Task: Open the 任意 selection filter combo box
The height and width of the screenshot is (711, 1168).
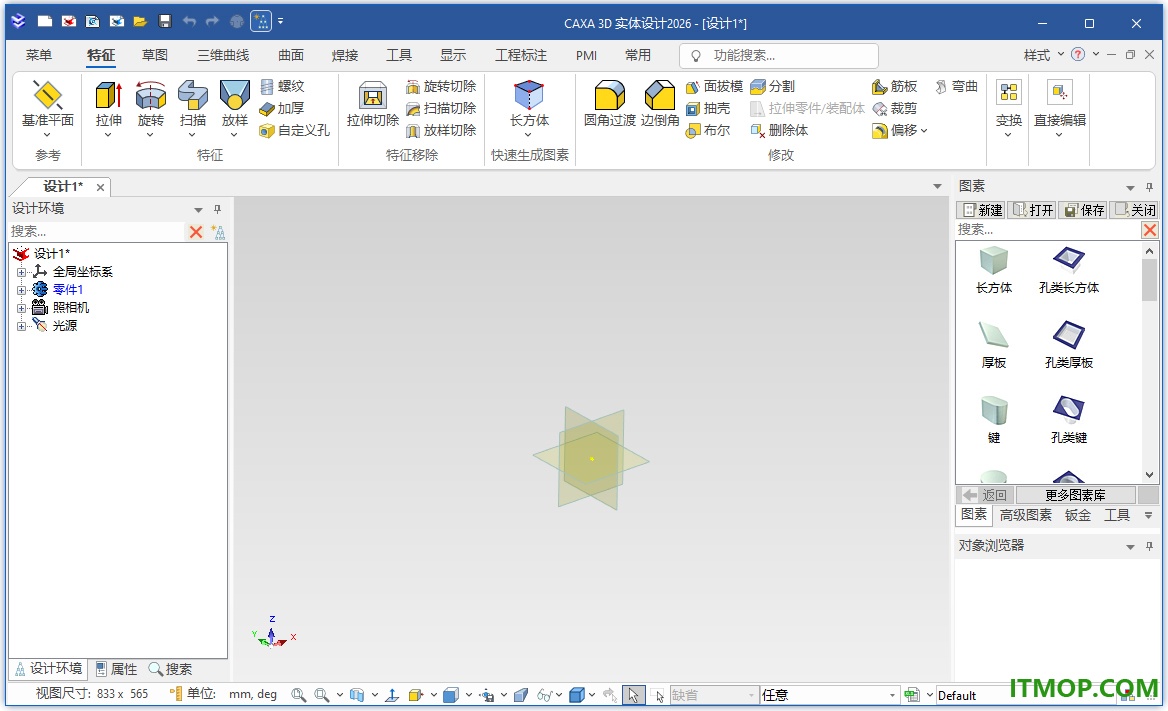Action: point(828,695)
